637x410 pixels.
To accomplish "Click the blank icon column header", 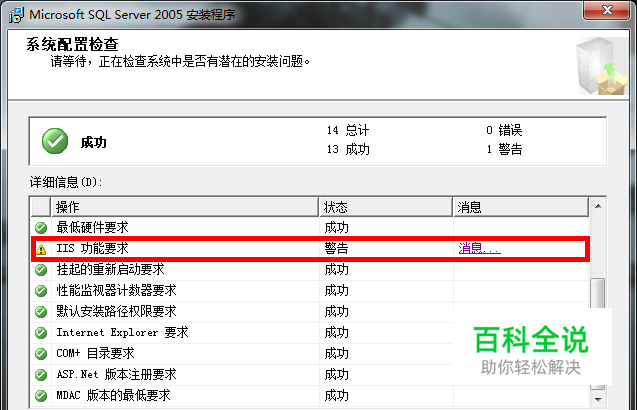I will pyautogui.click(x=41, y=207).
